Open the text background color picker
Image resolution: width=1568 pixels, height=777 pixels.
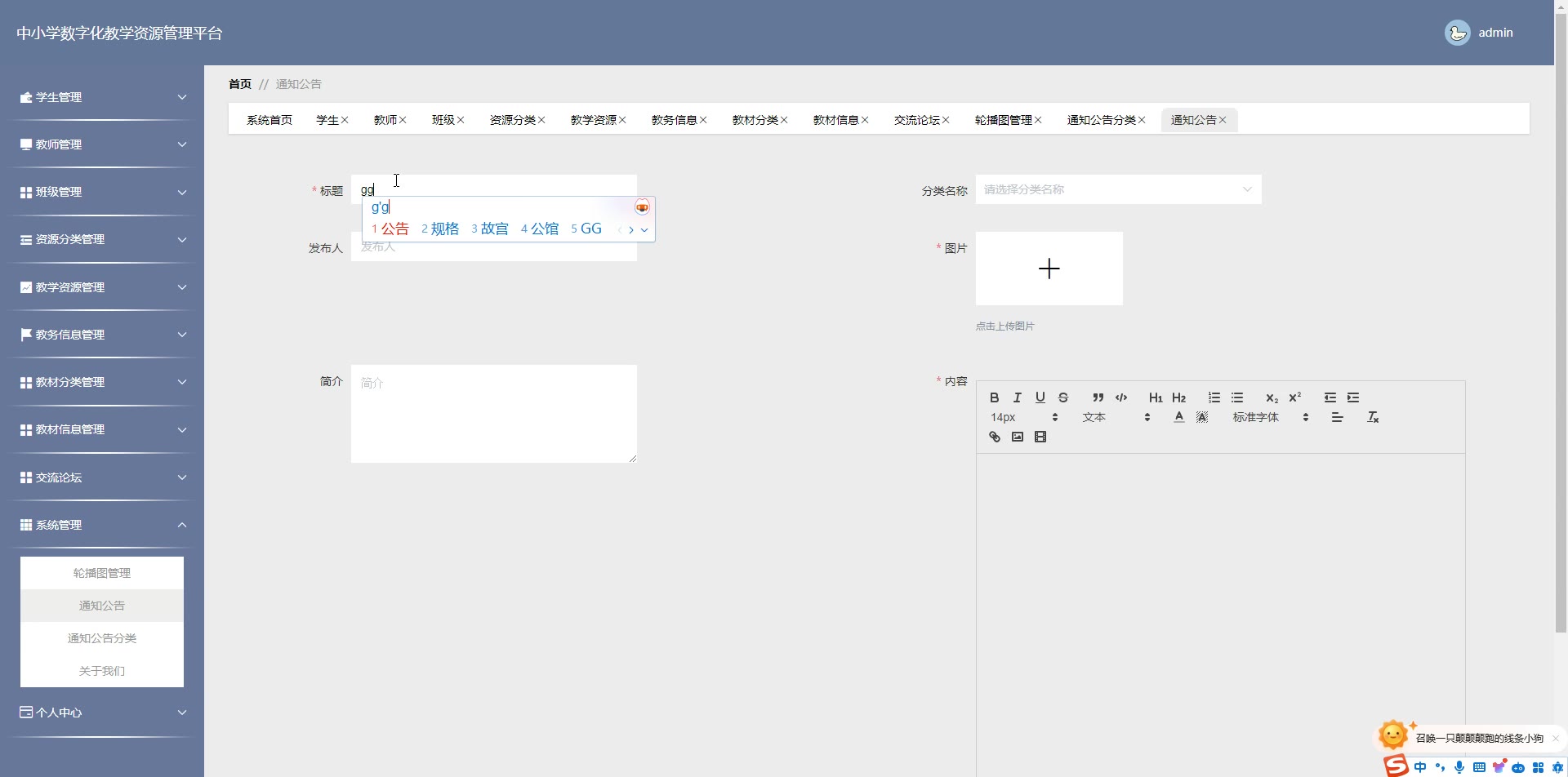[1201, 417]
